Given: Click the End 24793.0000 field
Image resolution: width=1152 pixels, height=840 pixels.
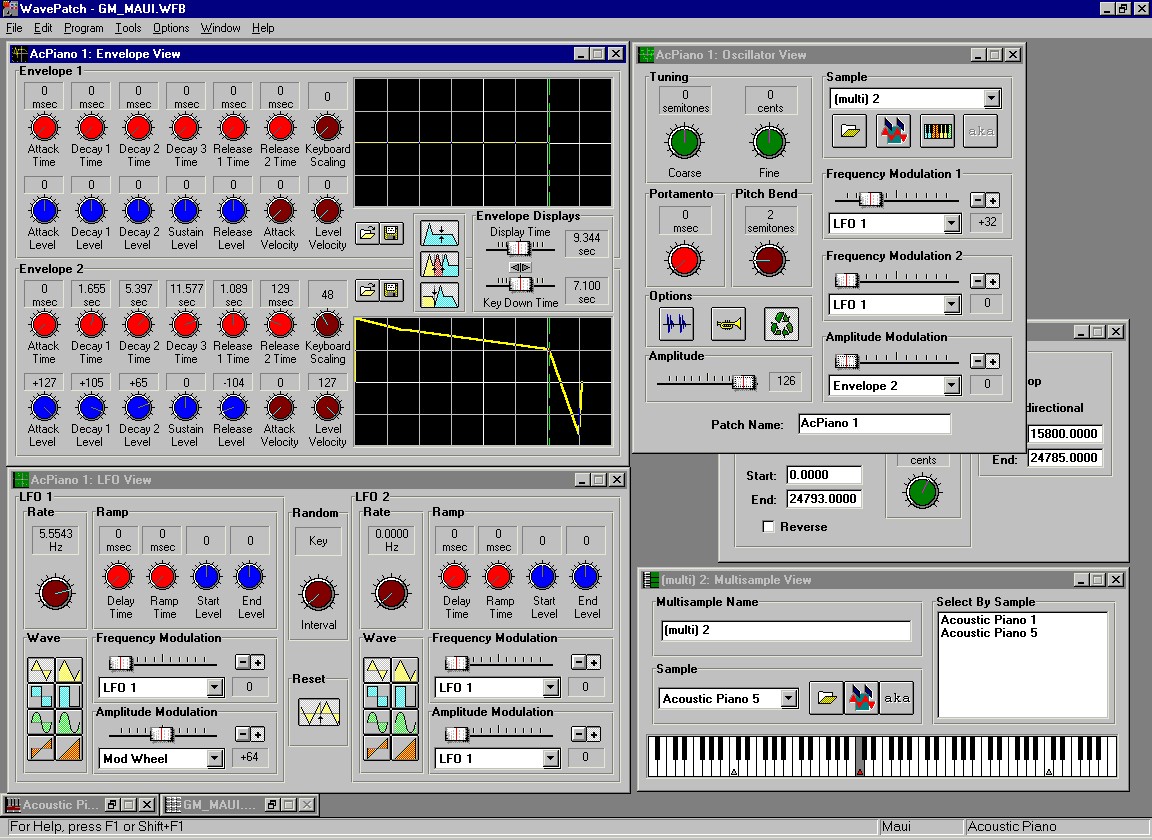Looking at the screenshot, I should pos(824,499).
